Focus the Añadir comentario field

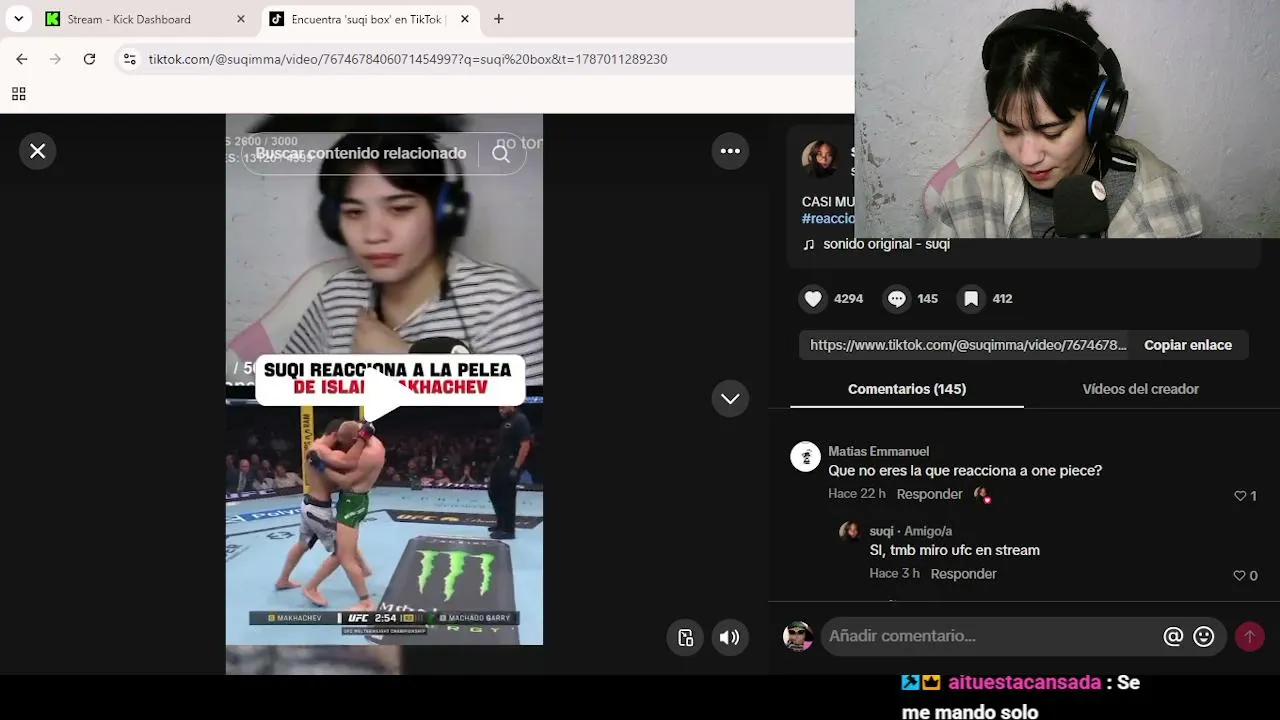990,636
